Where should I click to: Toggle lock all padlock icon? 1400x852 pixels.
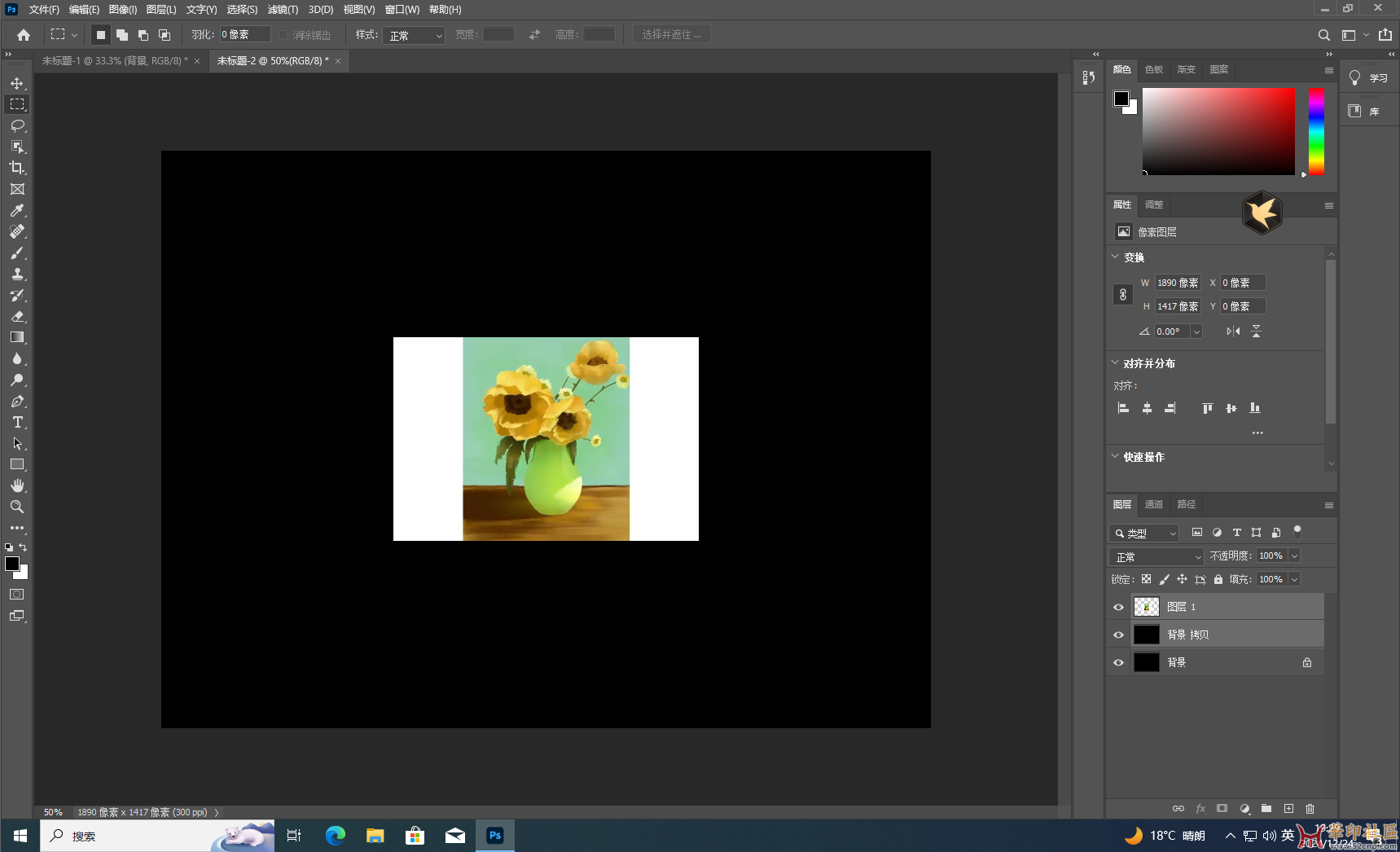tap(1218, 579)
